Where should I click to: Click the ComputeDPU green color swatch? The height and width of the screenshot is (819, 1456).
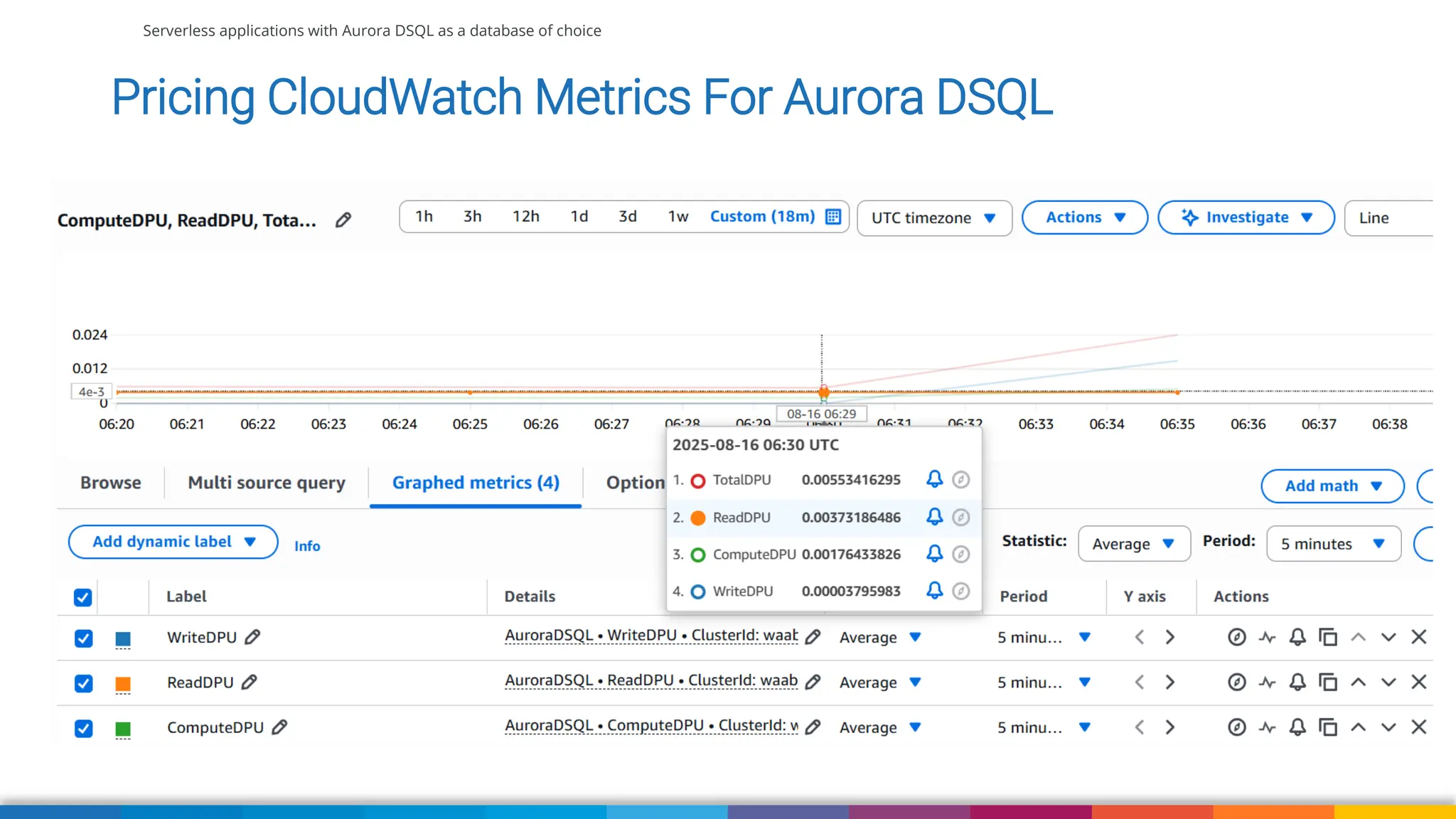(x=123, y=729)
